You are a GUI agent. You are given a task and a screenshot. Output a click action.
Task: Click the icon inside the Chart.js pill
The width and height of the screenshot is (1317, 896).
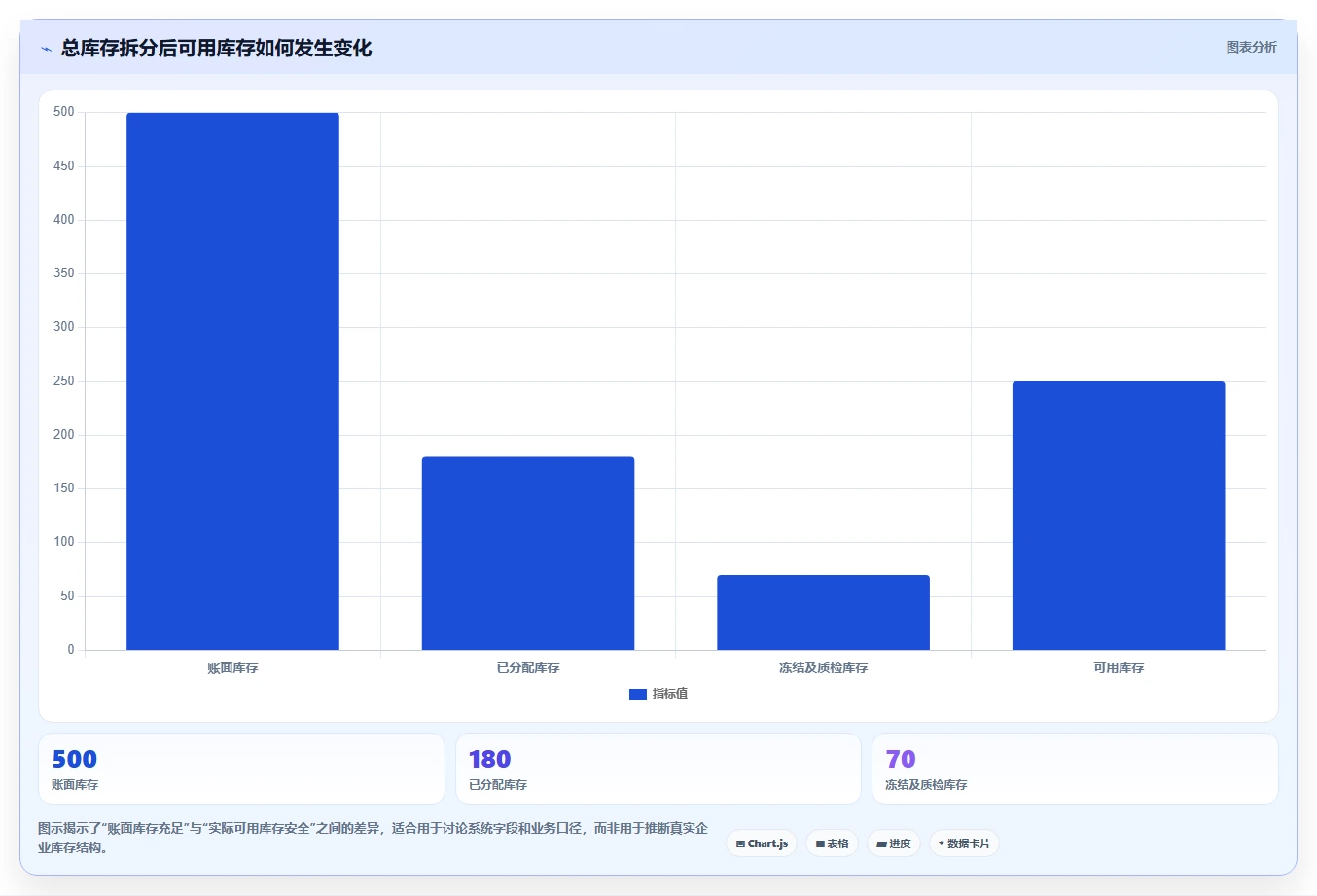(740, 844)
